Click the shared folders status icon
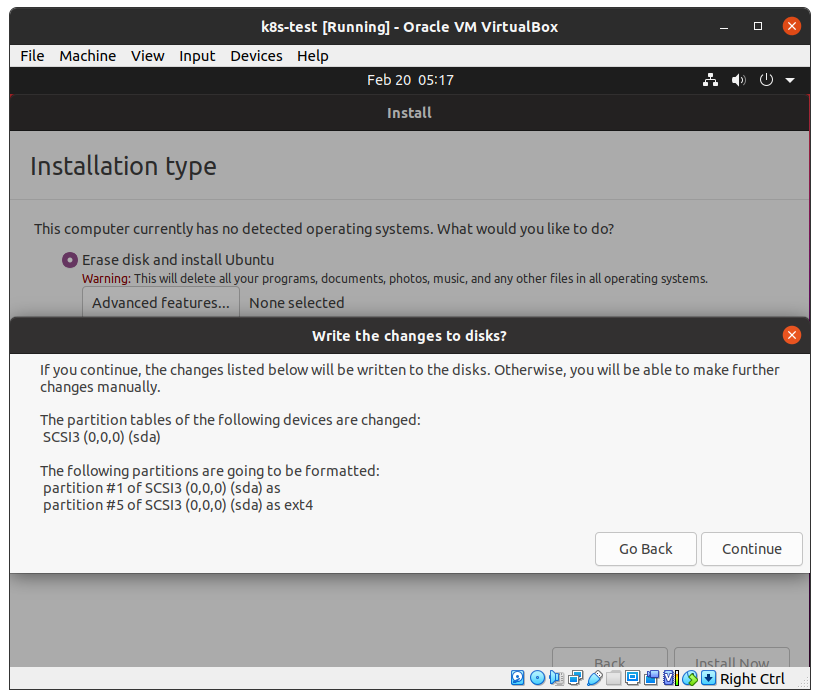The height and width of the screenshot is (699, 820). click(x=613, y=678)
